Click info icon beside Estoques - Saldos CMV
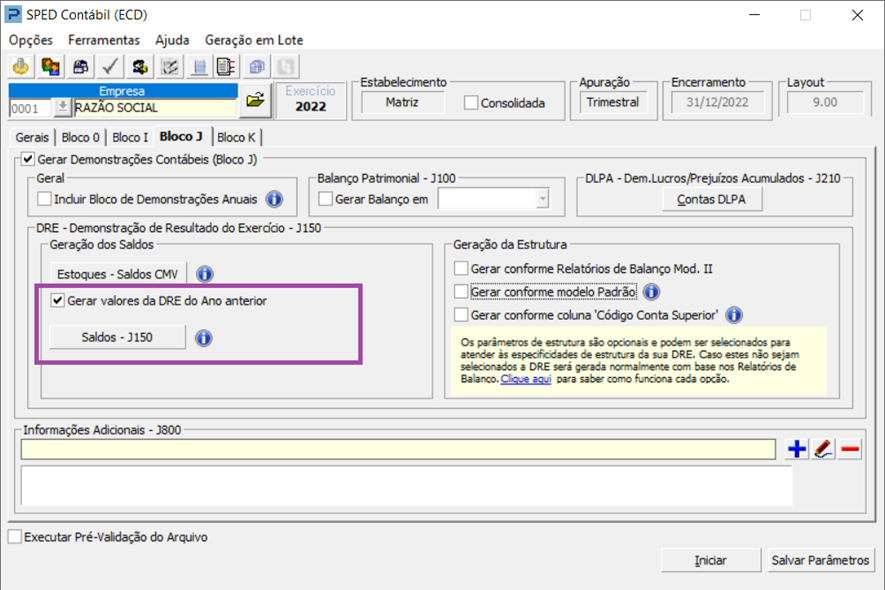 pos(205,274)
